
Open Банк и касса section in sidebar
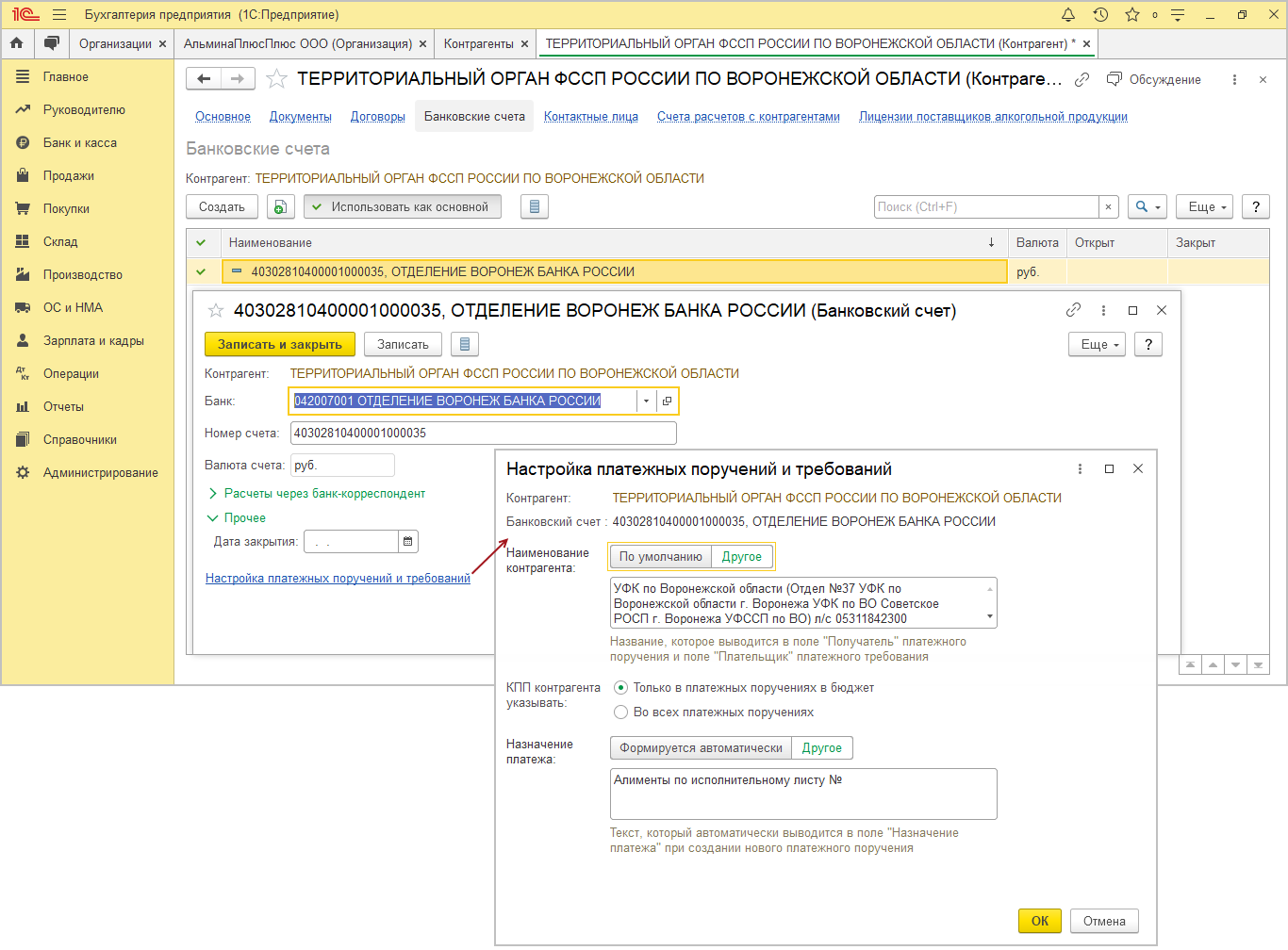pos(80,143)
